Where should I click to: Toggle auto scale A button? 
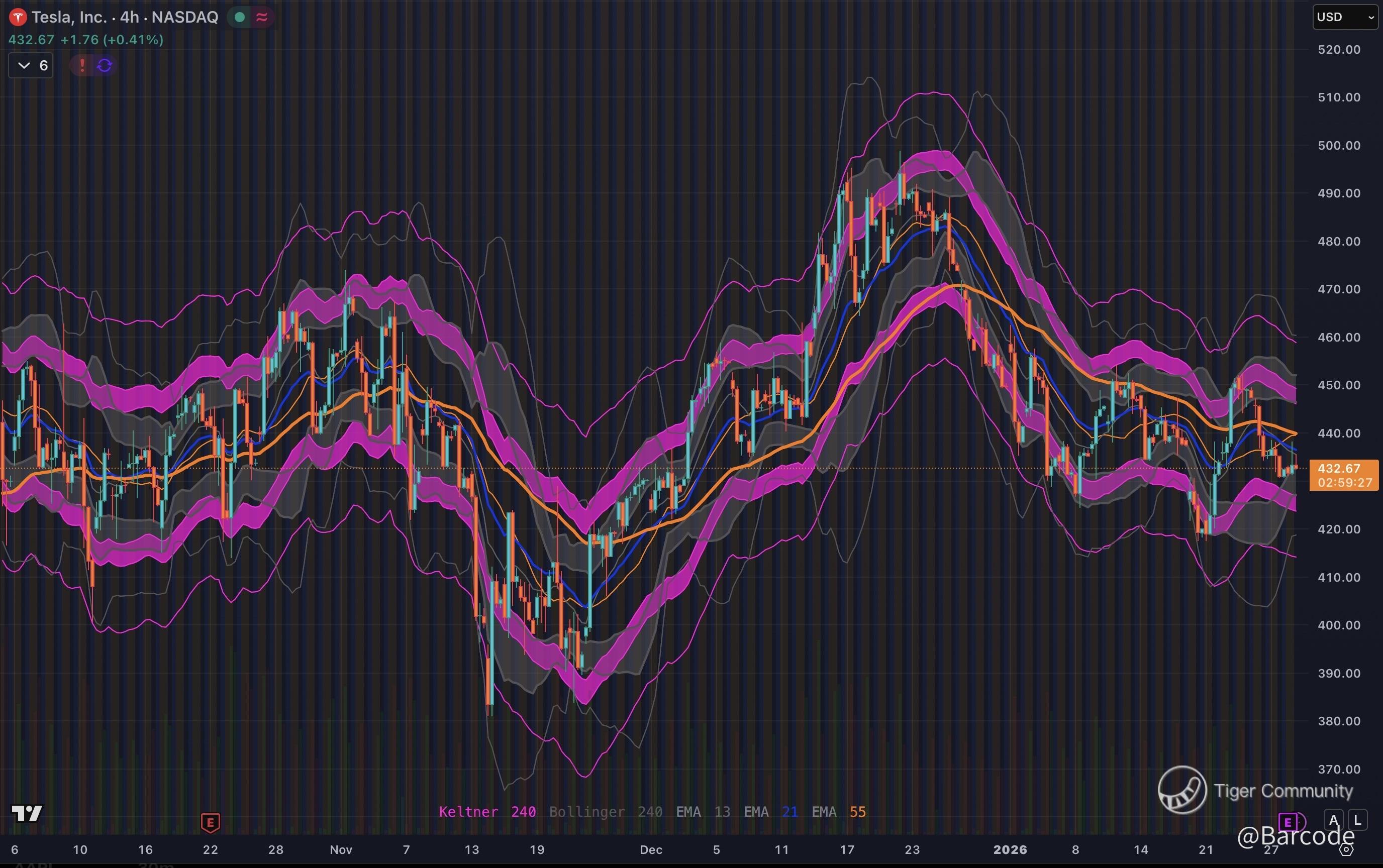[1333, 820]
